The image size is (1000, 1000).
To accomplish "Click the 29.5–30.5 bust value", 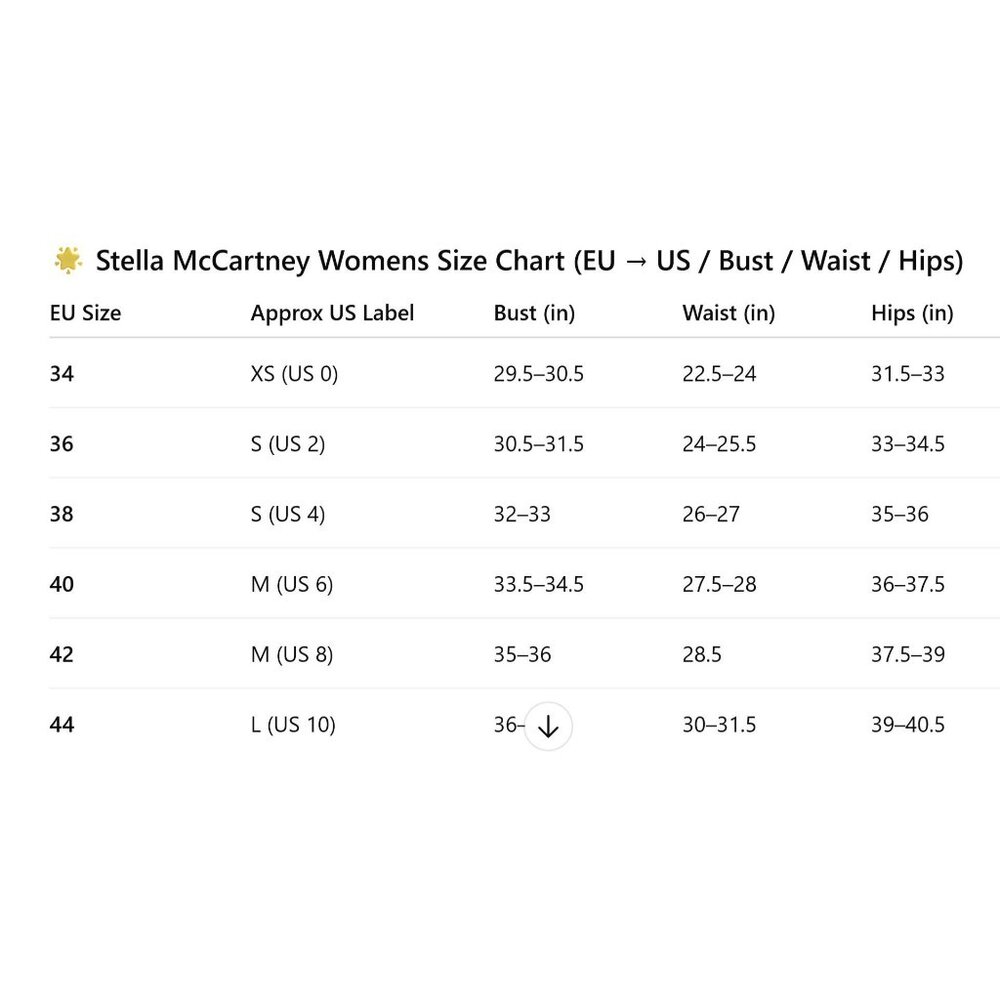I will (x=538, y=374).
